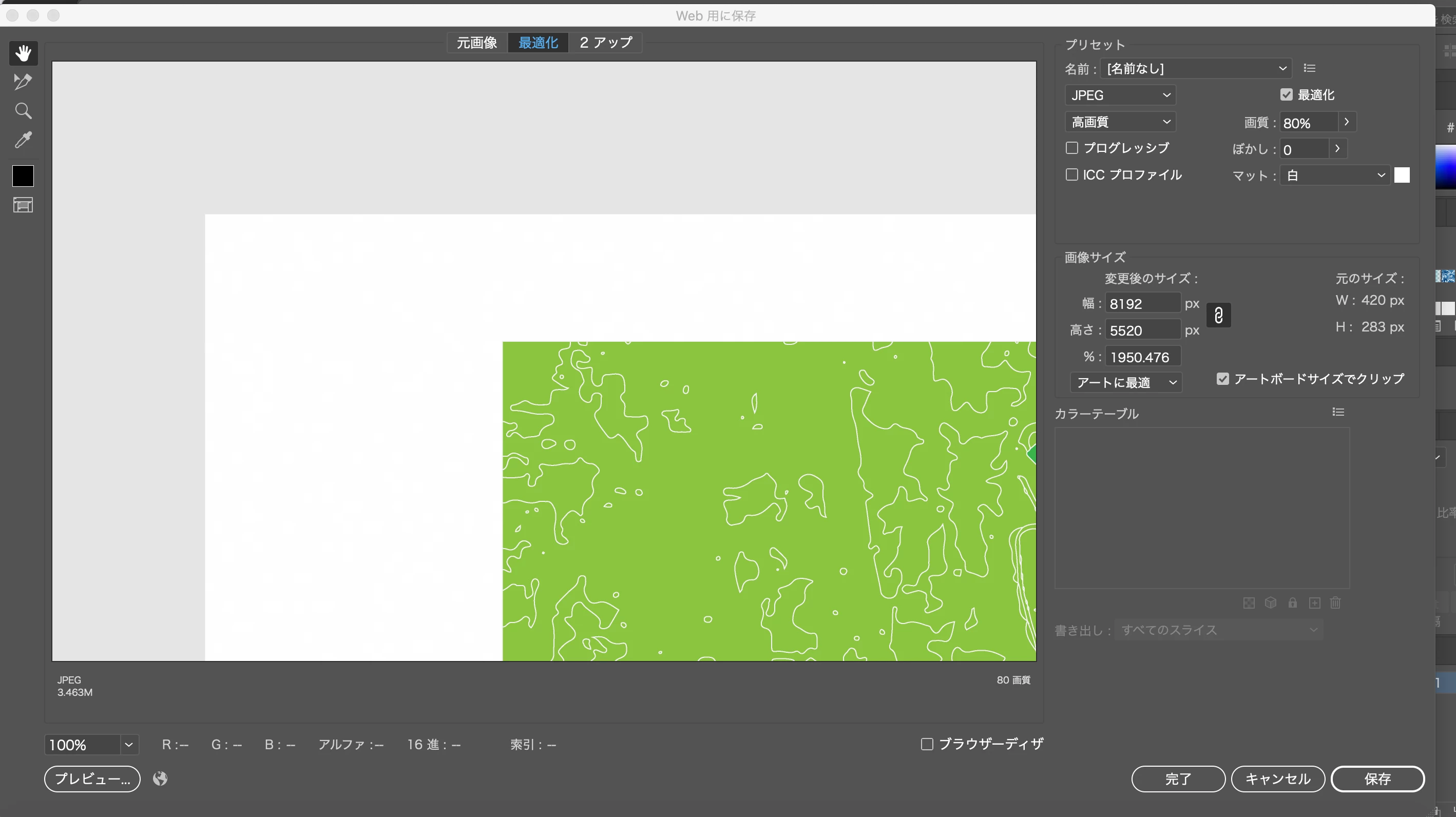Click the white matte color swatch
The width and height of the screenshot is (1456, 817).
click(x=1402, y=176)
